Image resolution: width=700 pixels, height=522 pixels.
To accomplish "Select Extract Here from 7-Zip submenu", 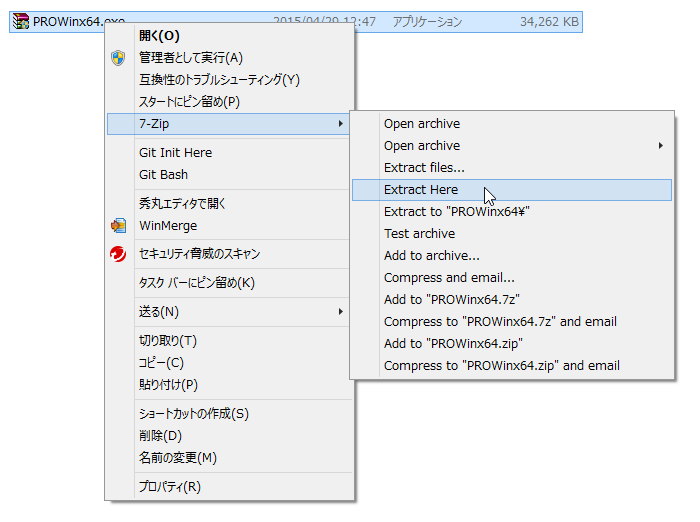I will (x=421, y=190).
